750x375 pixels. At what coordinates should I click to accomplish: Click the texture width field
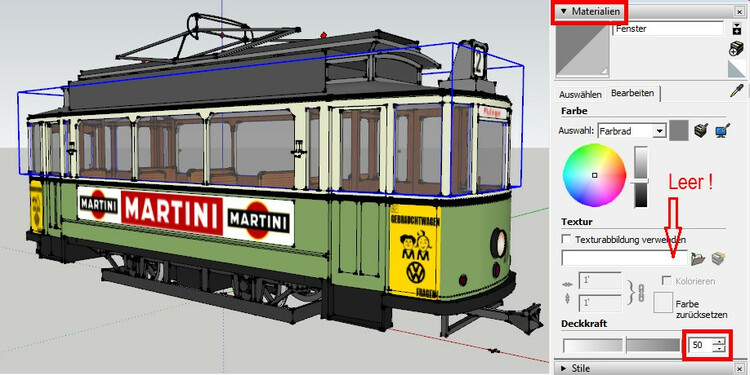(x=600, y=281)
